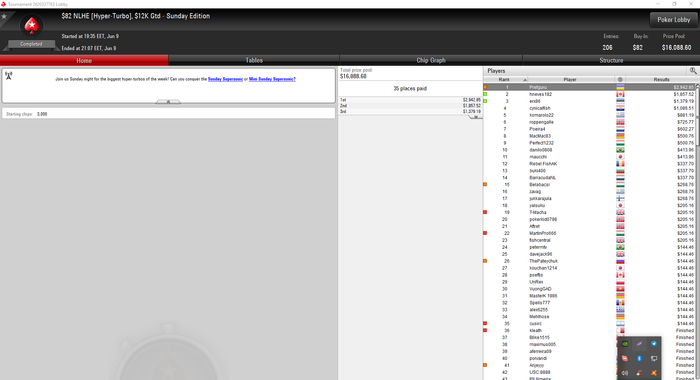Click Germany flag for MacMac83

tap(620, 136)
